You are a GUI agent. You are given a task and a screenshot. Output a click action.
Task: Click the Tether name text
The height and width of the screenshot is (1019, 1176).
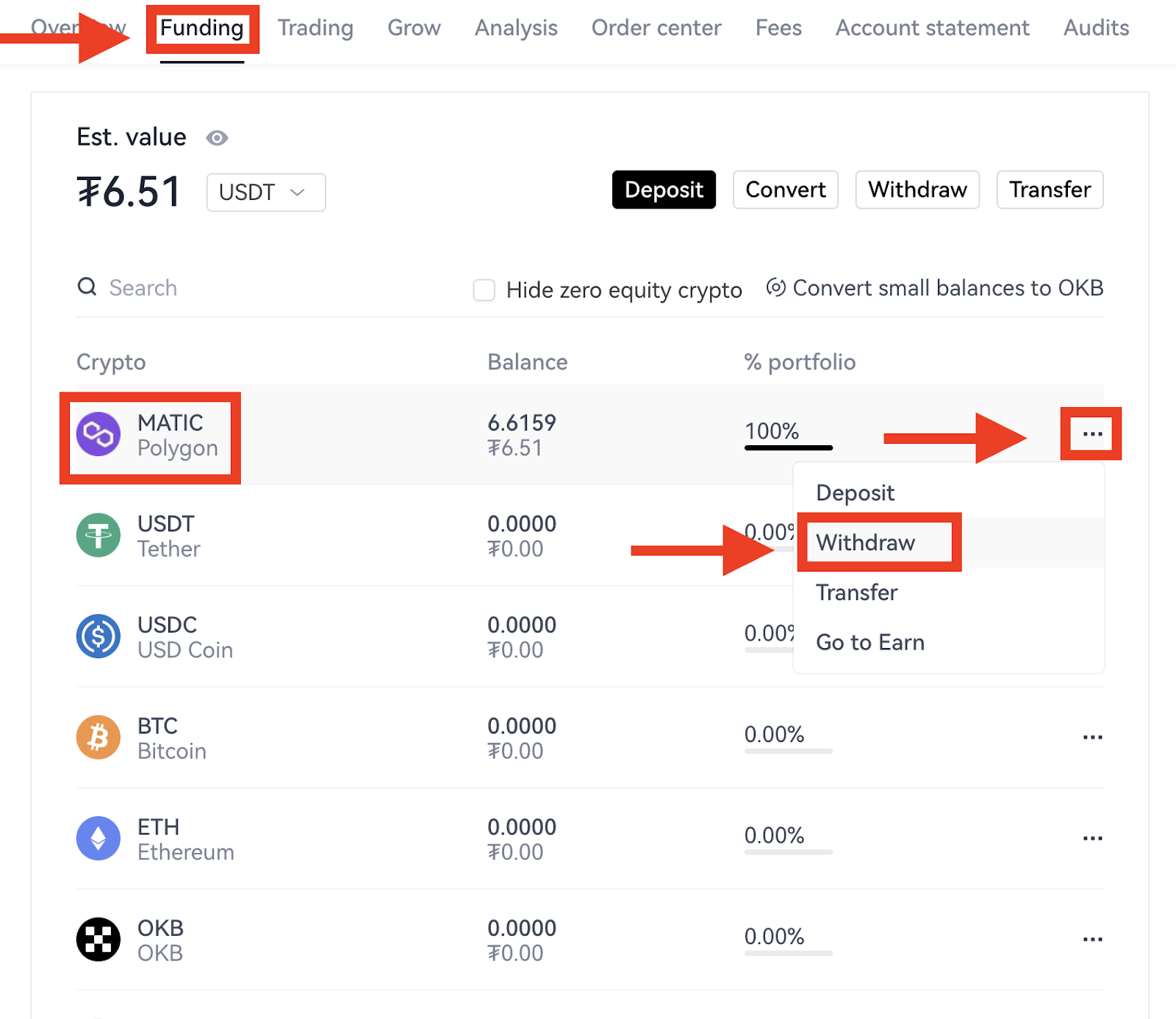[x=168, y=549]
